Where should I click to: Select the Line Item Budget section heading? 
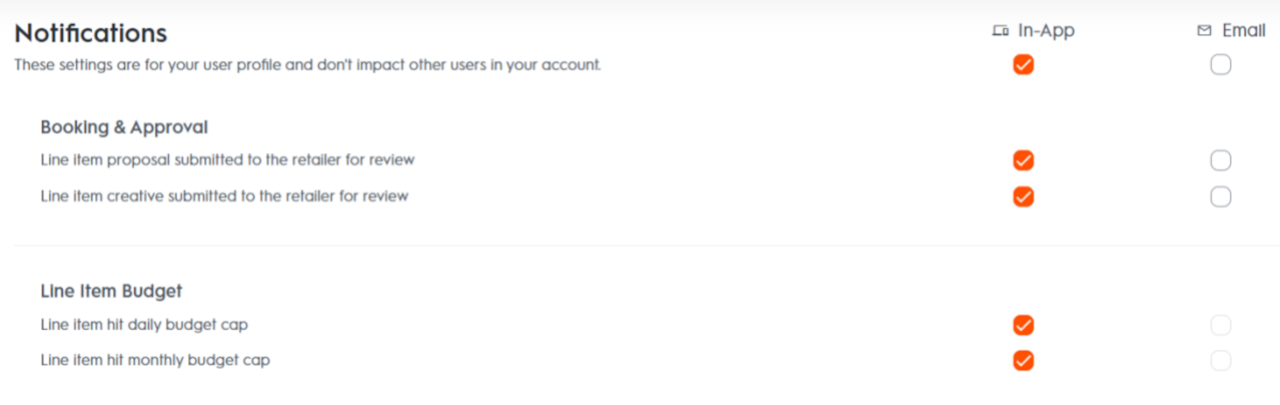click(x=111, y=291)
